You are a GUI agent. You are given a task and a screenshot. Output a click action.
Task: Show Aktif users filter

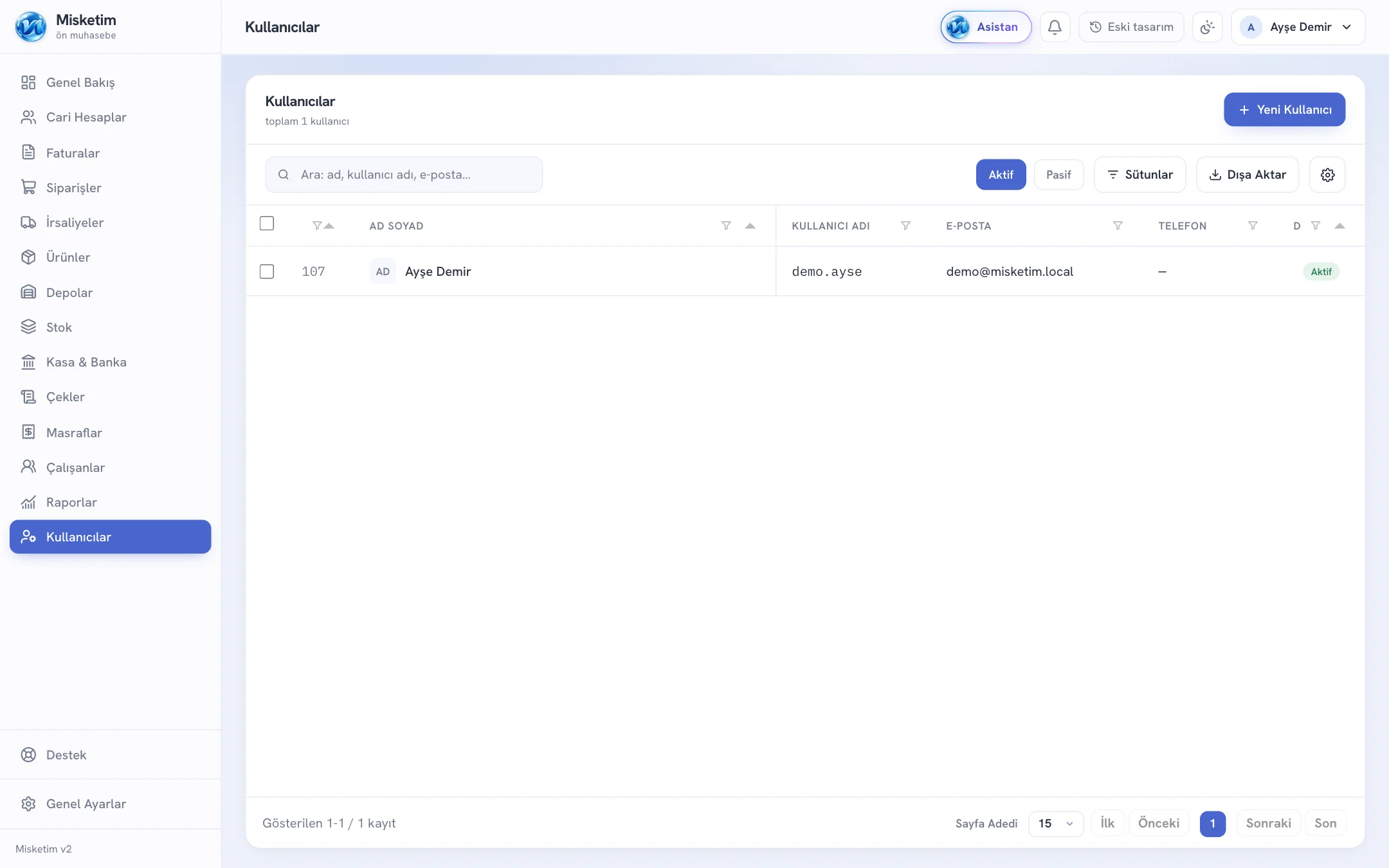pos(1001,175)
